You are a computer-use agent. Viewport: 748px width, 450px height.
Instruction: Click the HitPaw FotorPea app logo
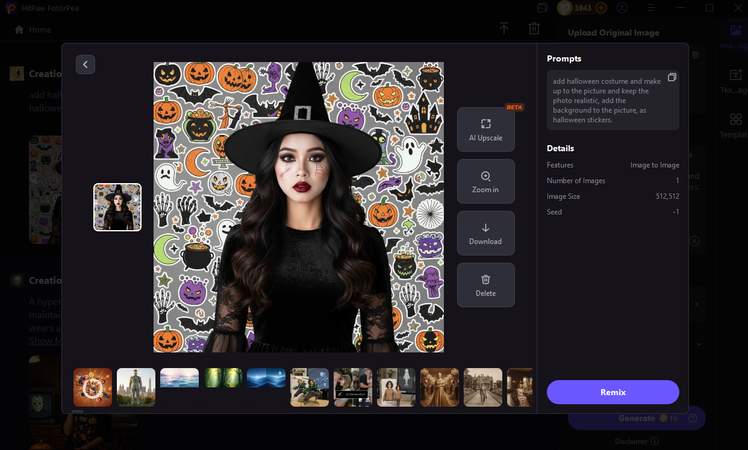[11, 8]
